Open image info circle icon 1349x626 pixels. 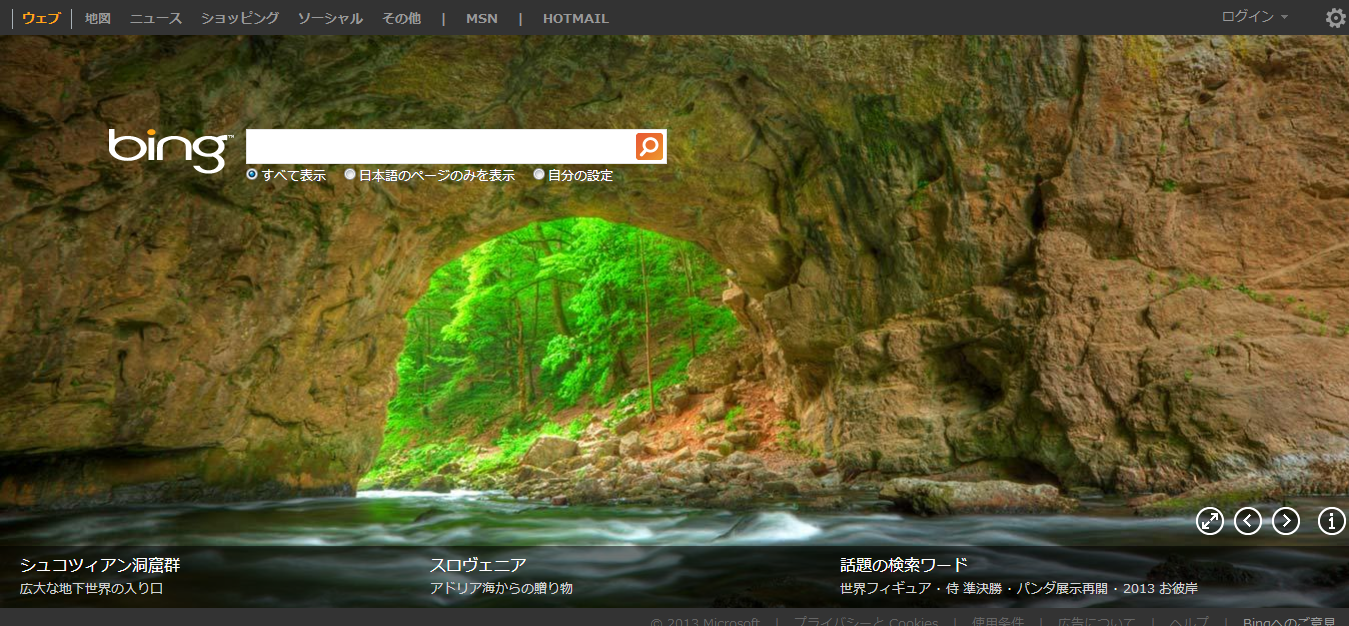[1332, 521]
